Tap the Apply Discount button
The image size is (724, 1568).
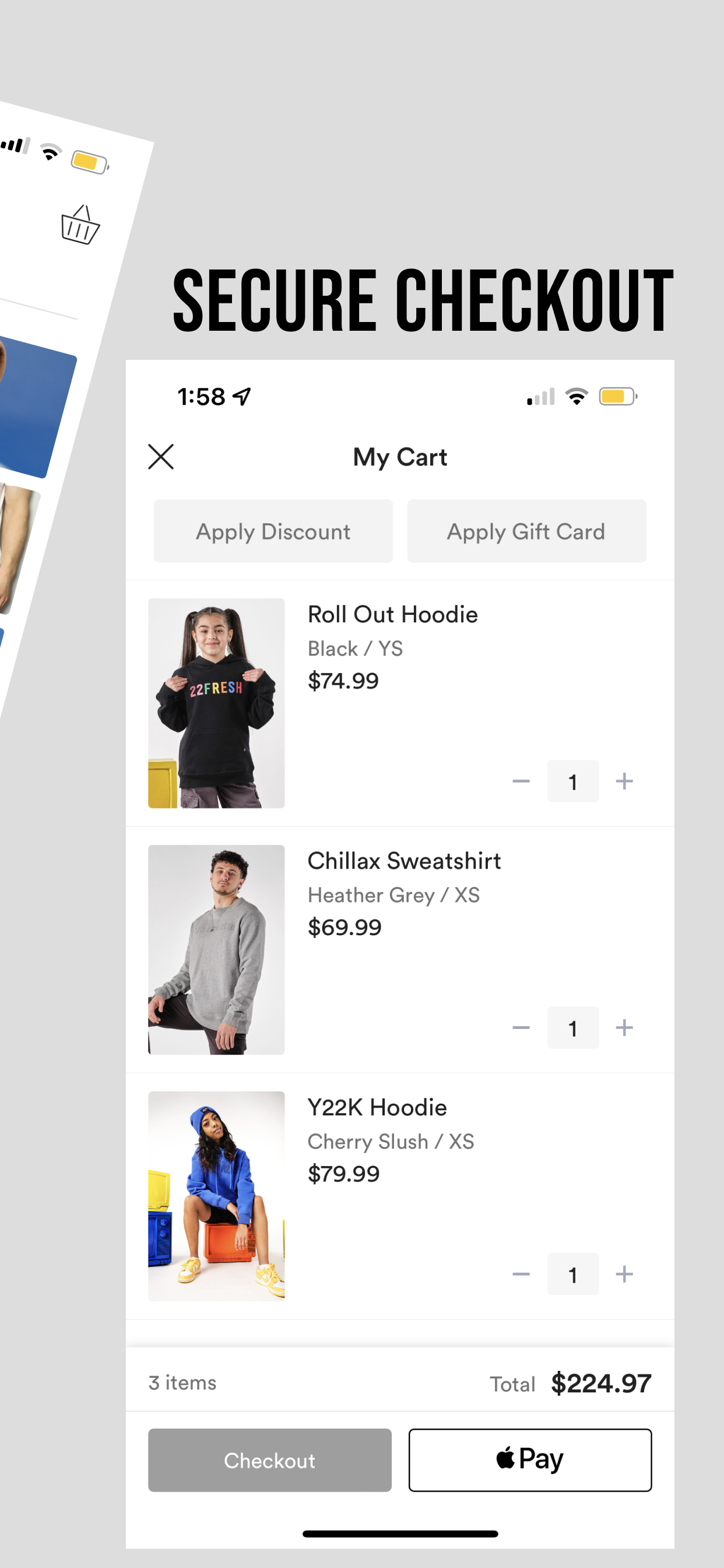click(273, 531)
